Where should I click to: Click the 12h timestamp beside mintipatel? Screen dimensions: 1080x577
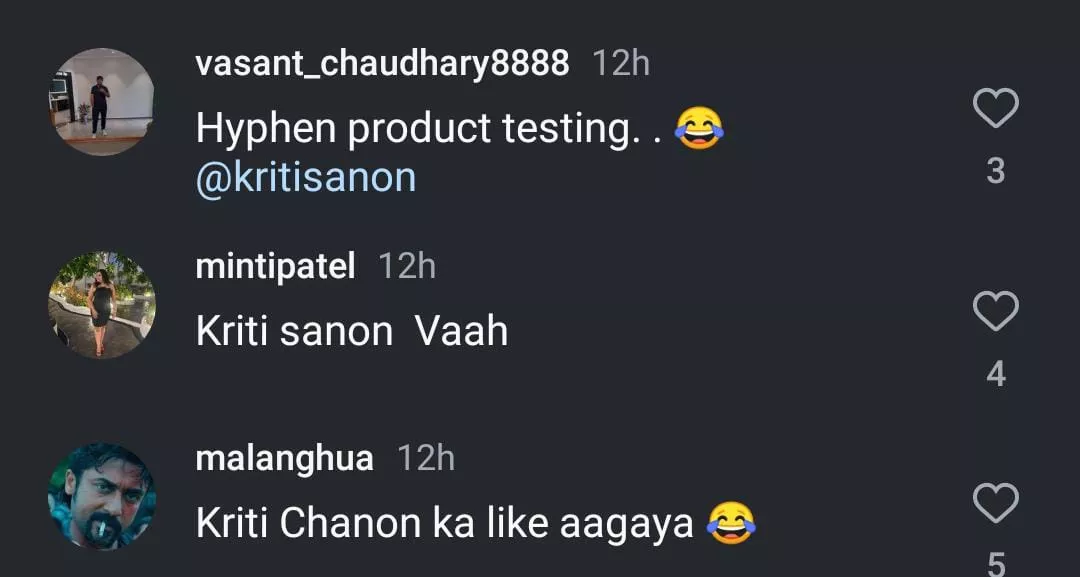click(x=407, y=266)
